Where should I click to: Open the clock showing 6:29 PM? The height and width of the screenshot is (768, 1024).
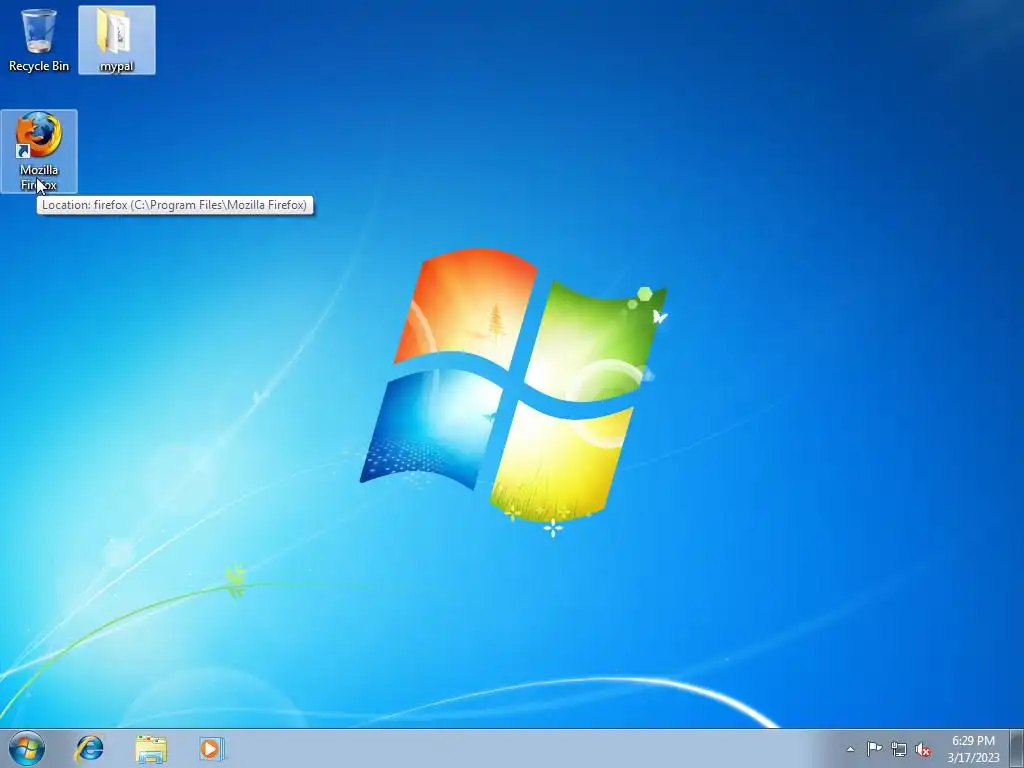tap(973, 749)
